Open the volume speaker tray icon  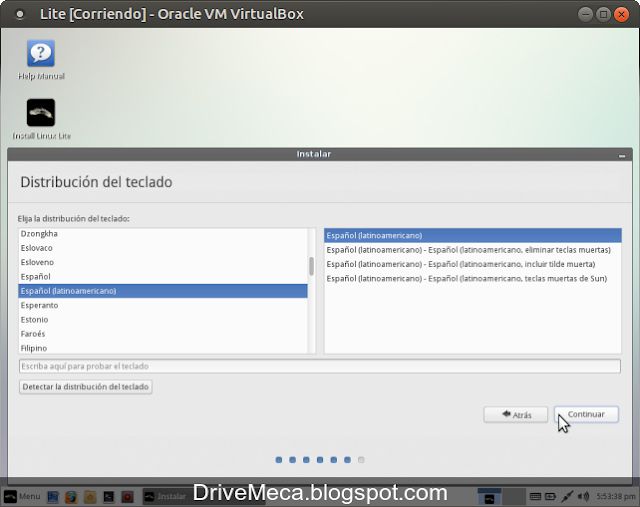583,496
